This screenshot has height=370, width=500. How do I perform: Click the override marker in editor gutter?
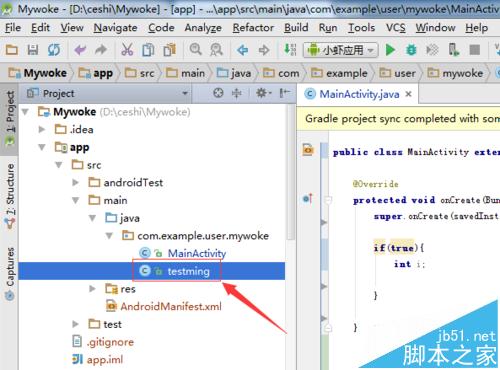[x=308, y=199]
